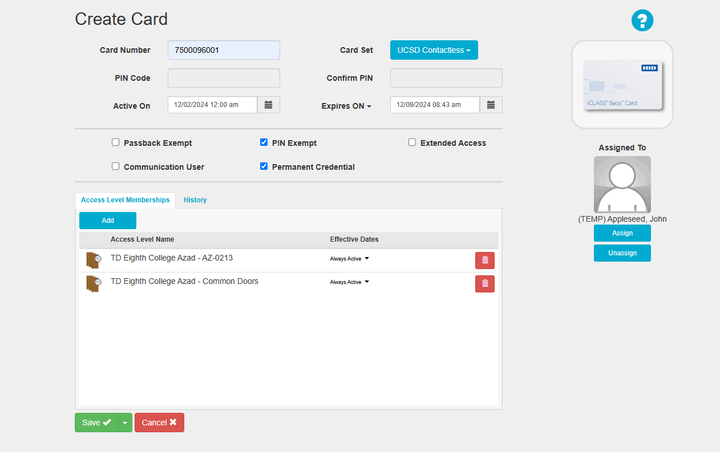Click the name (TEMP) Appleseed, John

622,219
